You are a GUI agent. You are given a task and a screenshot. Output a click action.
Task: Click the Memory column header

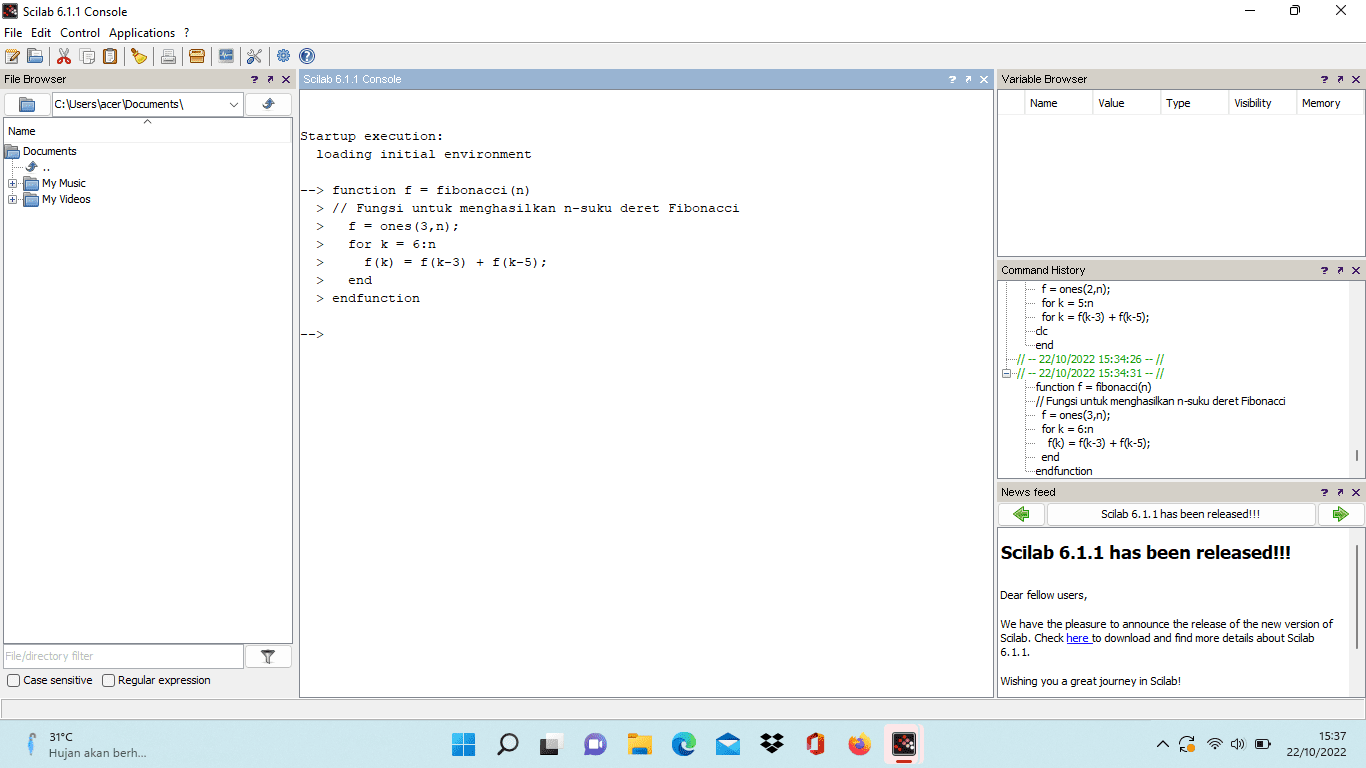tap(1330, 103)
